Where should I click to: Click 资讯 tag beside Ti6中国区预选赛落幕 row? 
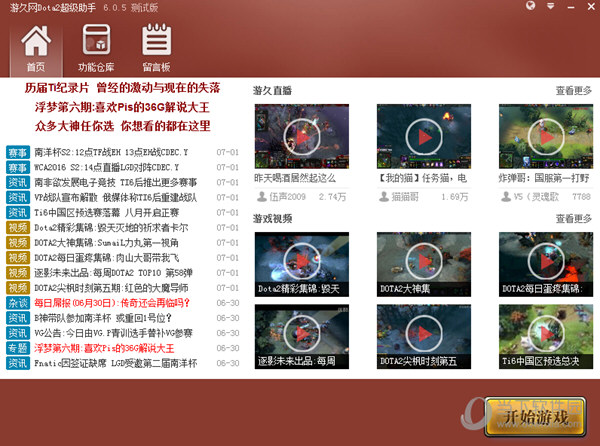click(18, 213)
